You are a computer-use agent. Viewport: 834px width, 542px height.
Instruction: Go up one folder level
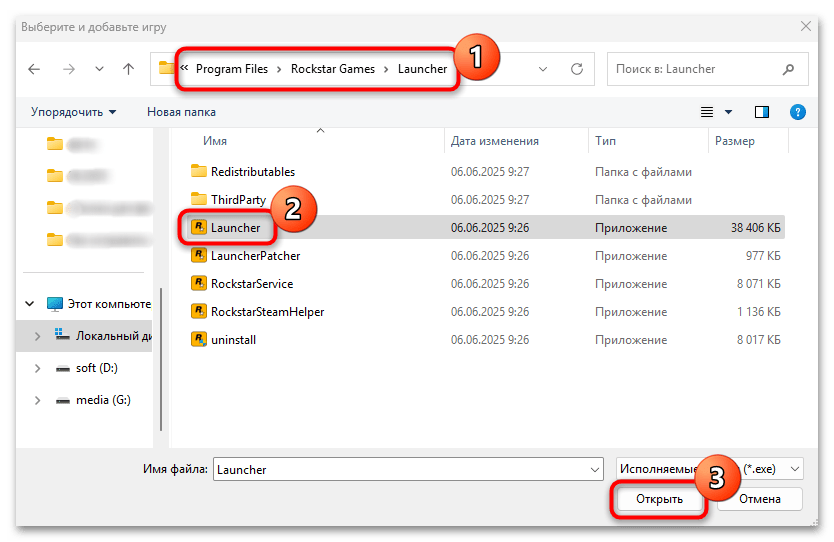(128, 69)
